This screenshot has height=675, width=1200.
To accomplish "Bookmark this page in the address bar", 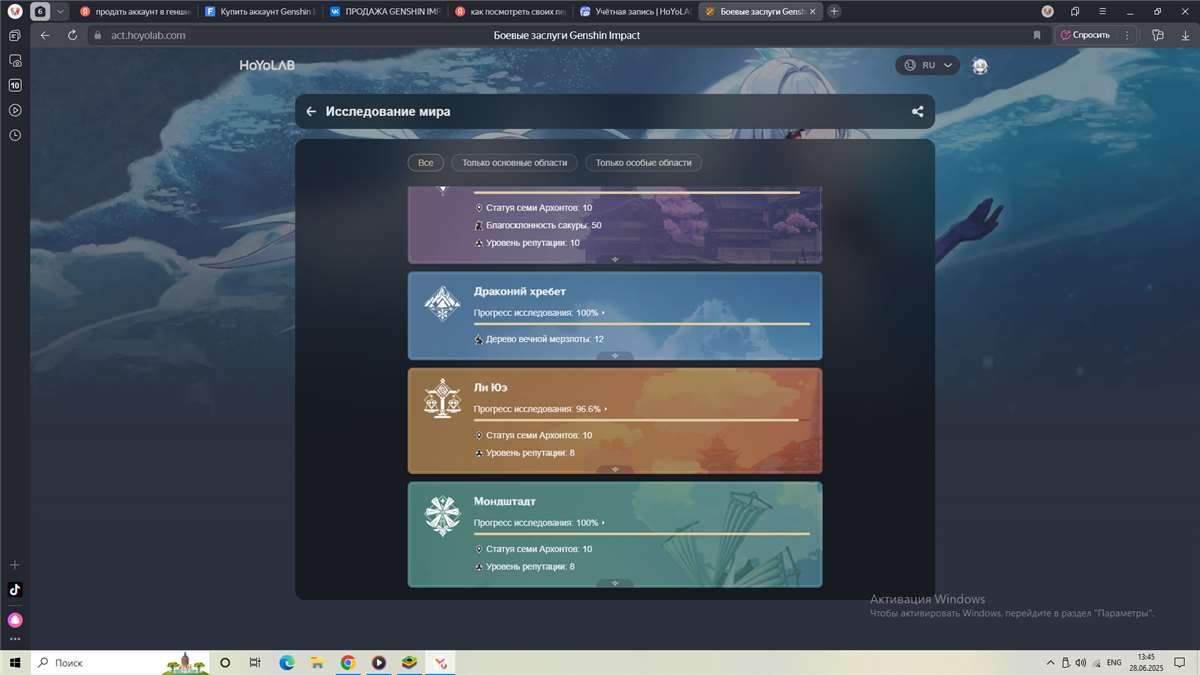I will [1037, 35].
